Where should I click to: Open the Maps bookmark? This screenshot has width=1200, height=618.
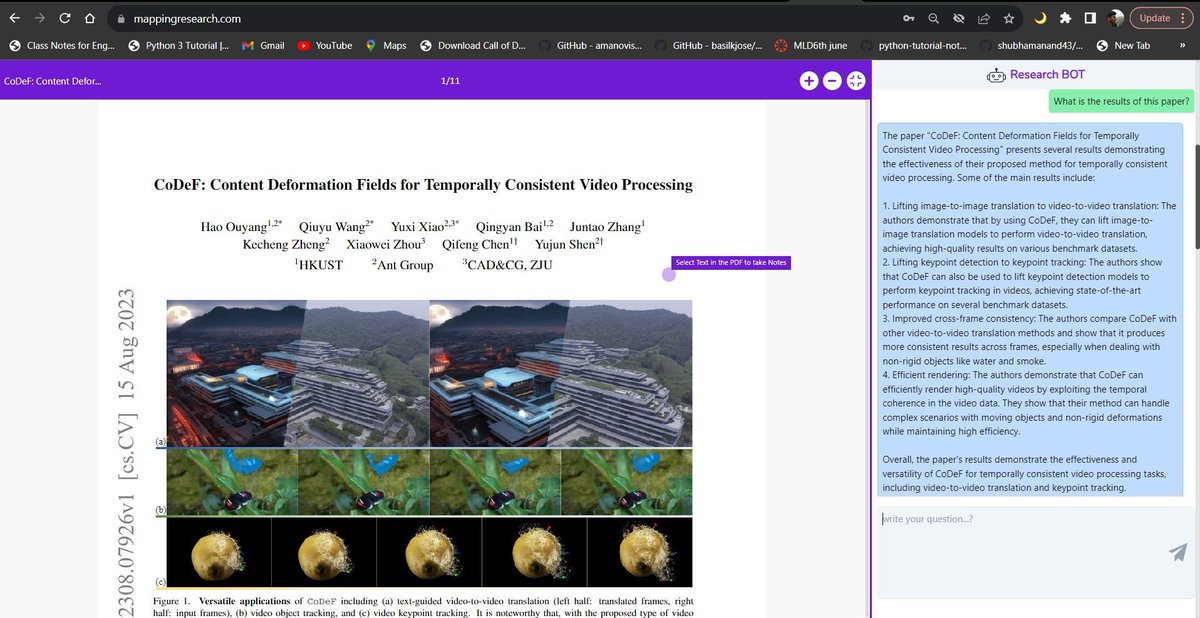(386, 45)
